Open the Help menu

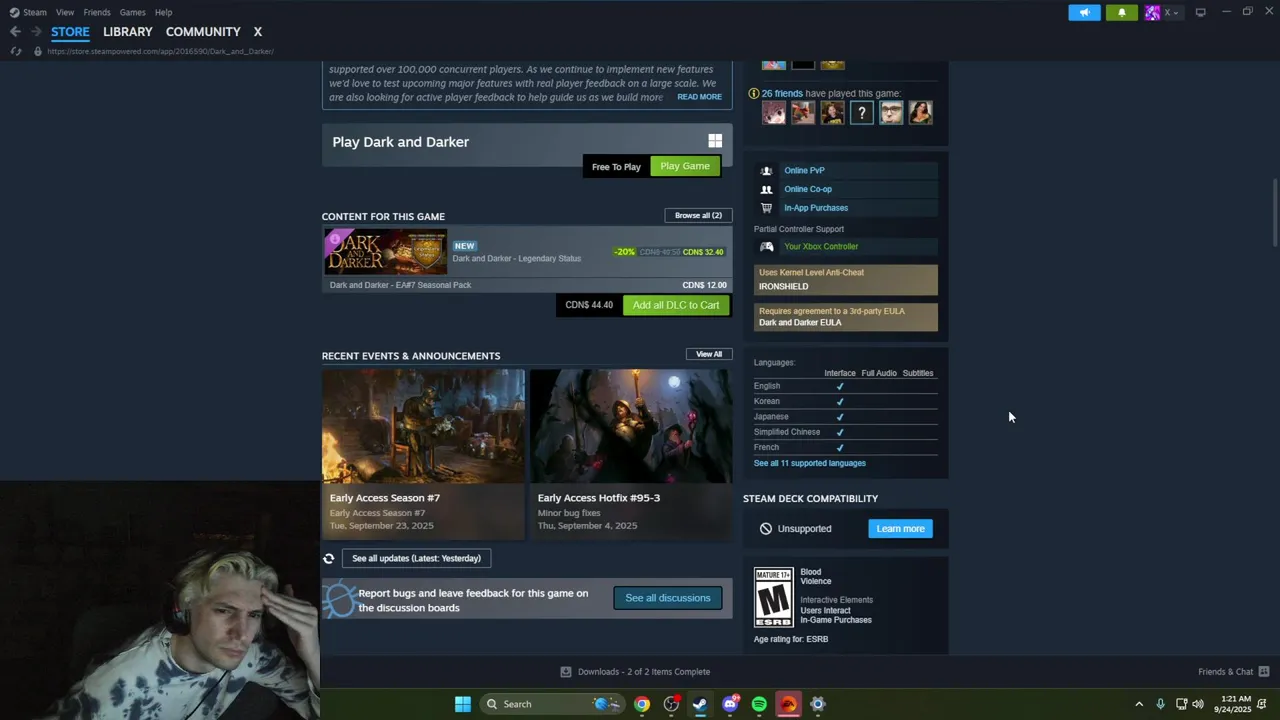(x=163, y=12)
